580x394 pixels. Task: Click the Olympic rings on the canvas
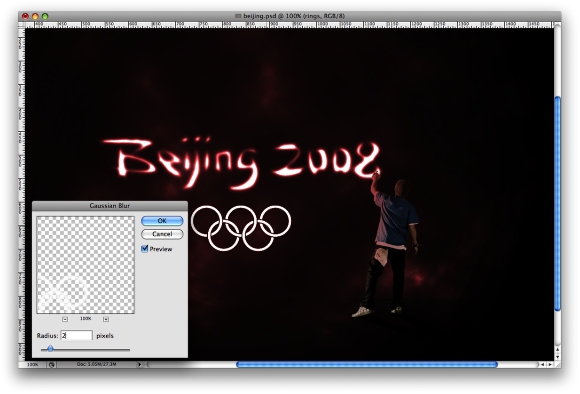pos(241,228)
